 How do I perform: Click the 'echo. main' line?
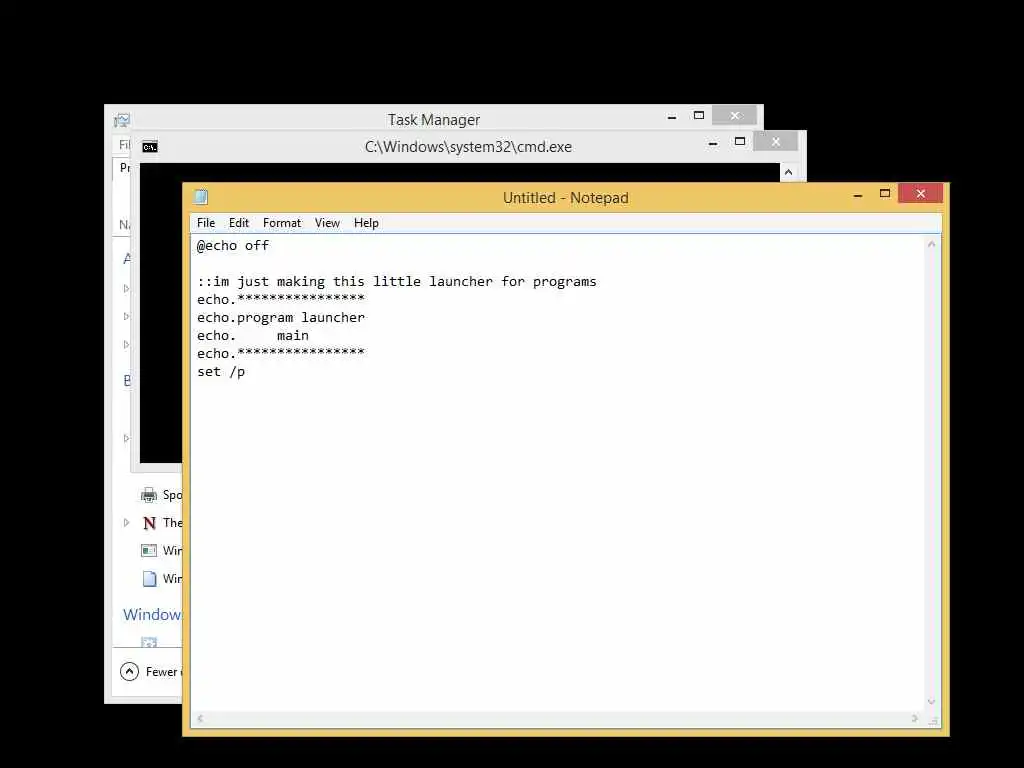pos(253,336)
